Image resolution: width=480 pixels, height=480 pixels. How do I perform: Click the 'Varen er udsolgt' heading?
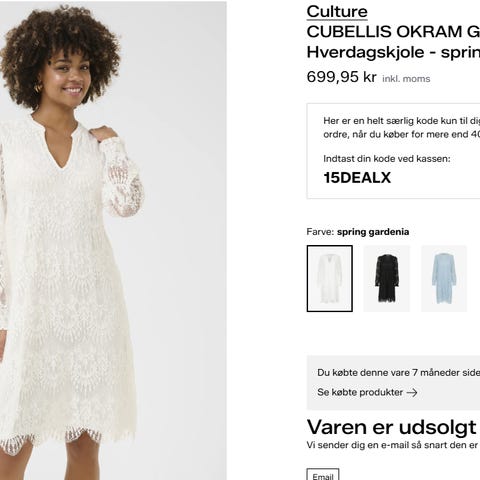pos(392,427)
